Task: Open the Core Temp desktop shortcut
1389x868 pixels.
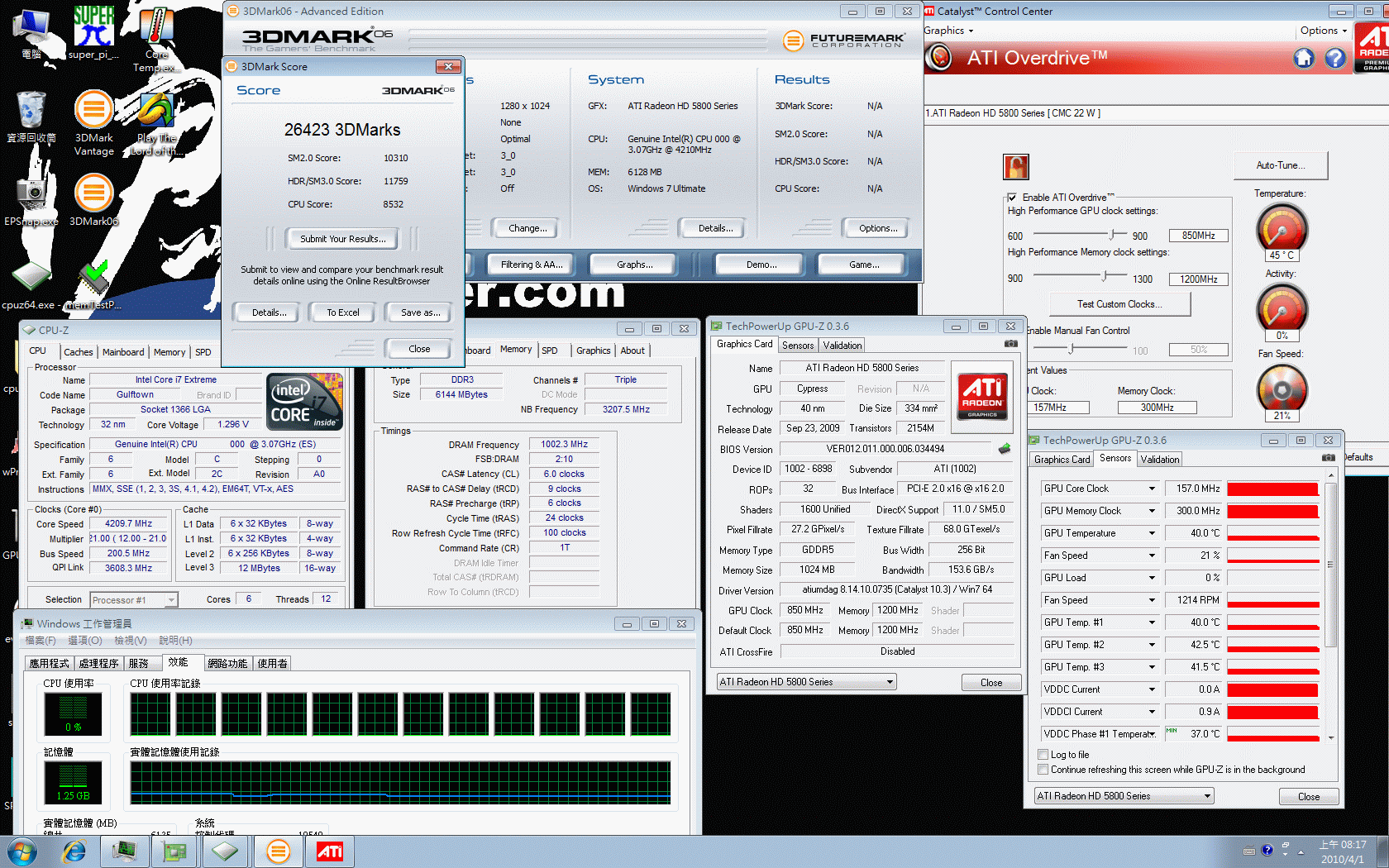Action: 156,39
